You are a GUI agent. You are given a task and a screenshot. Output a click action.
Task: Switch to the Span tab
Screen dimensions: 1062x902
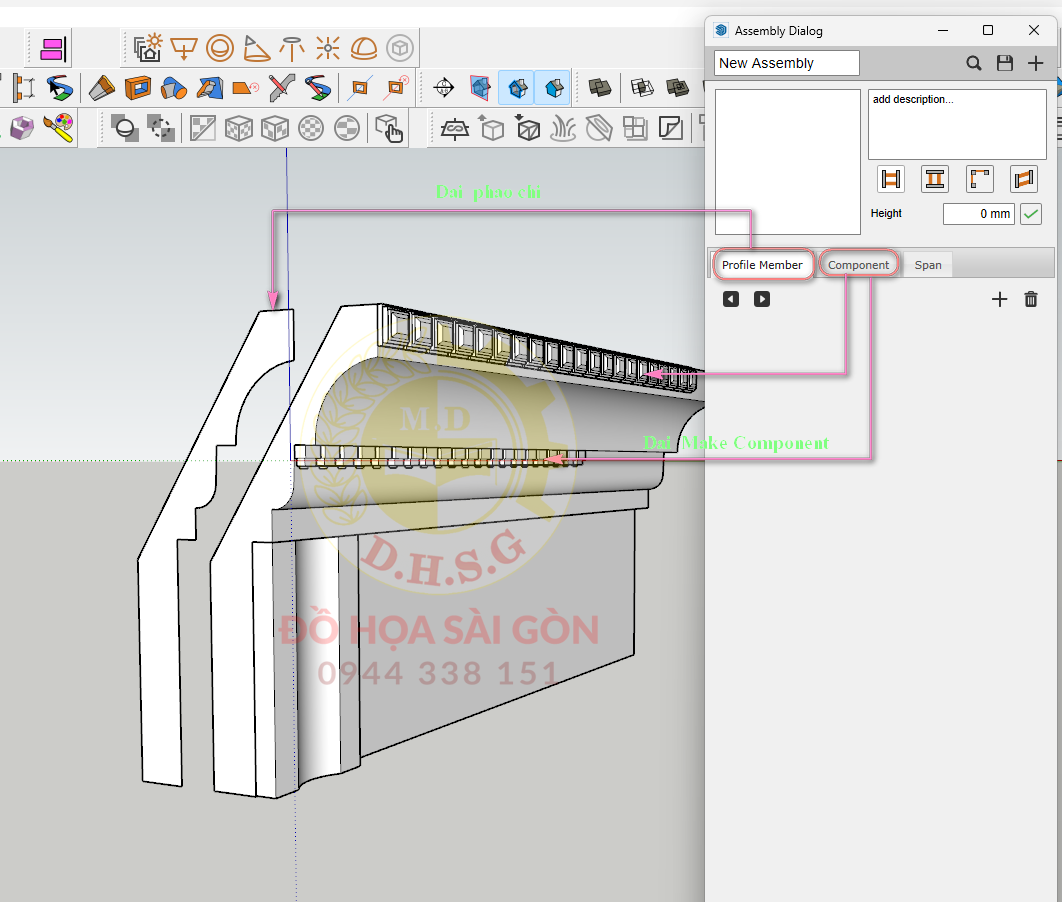(x=928, y=265)
